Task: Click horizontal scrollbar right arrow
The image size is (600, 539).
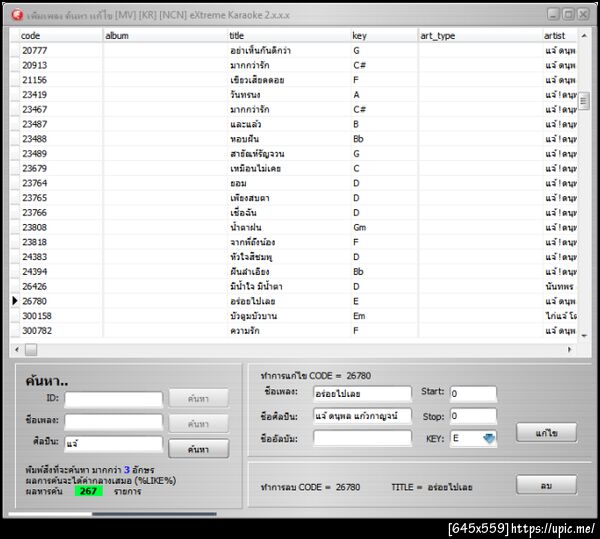Action: tap(569, 349)
